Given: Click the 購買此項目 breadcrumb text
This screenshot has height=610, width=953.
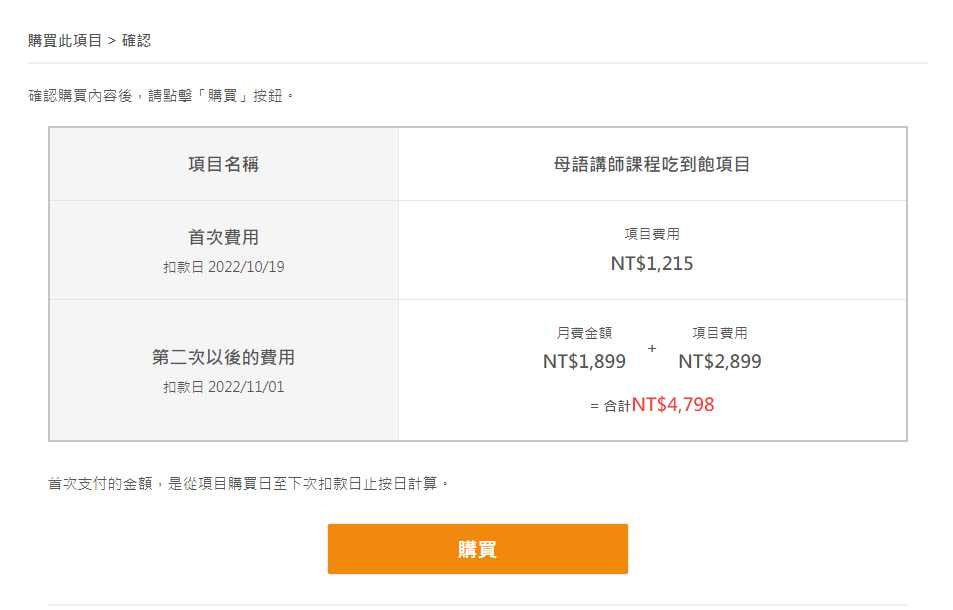Looking at the screenshot, I should click(x=65, y=41).
